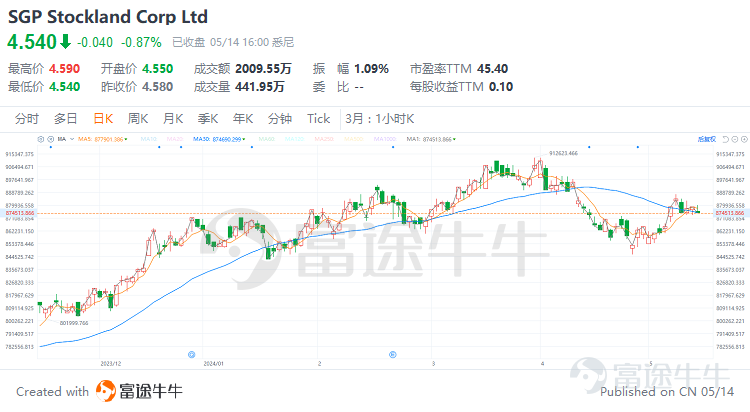The width and height of the screenshot is (750, 412).
Task: Toggle the faded MA10 indicator
Action: coord(148,139)
